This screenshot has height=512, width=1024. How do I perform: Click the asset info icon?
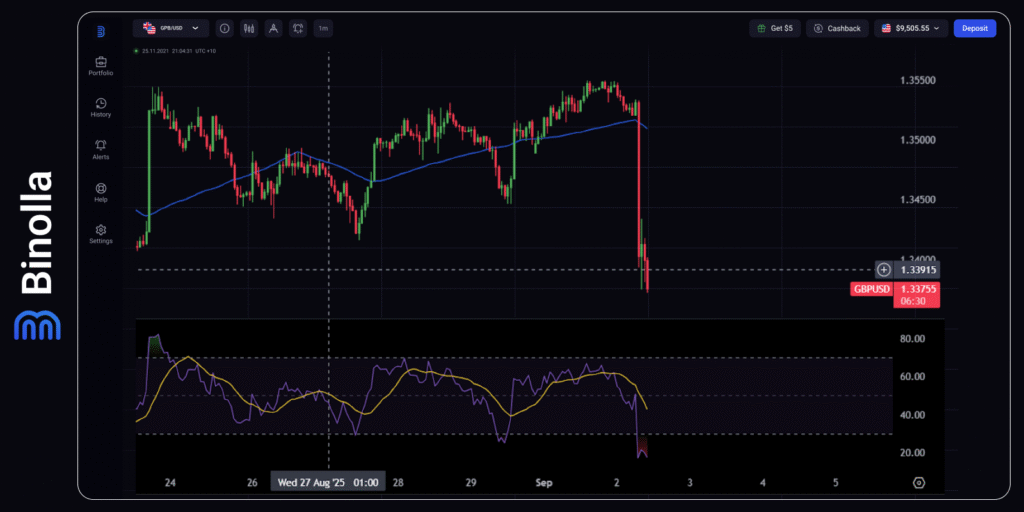click(224, 29)
